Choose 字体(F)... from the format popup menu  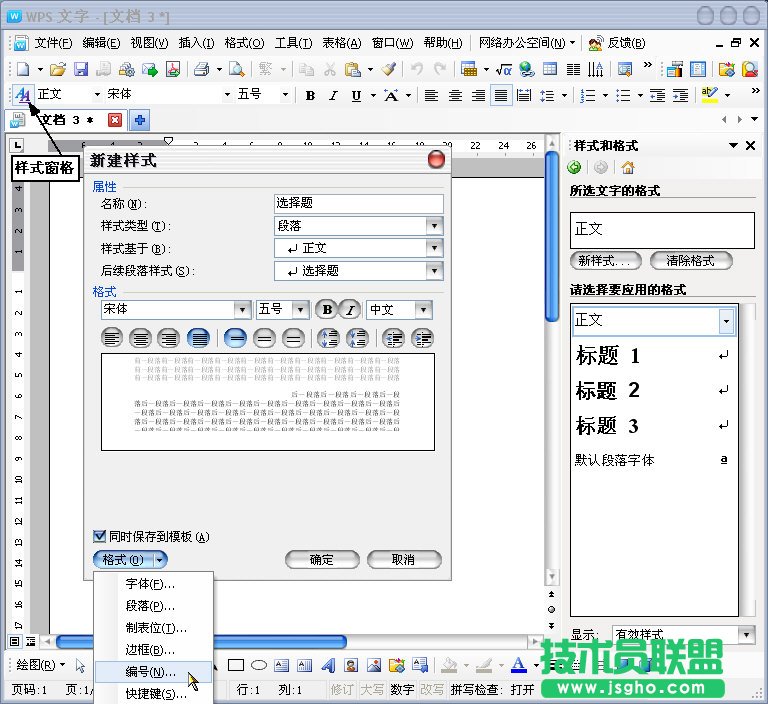tap(153, 584)
